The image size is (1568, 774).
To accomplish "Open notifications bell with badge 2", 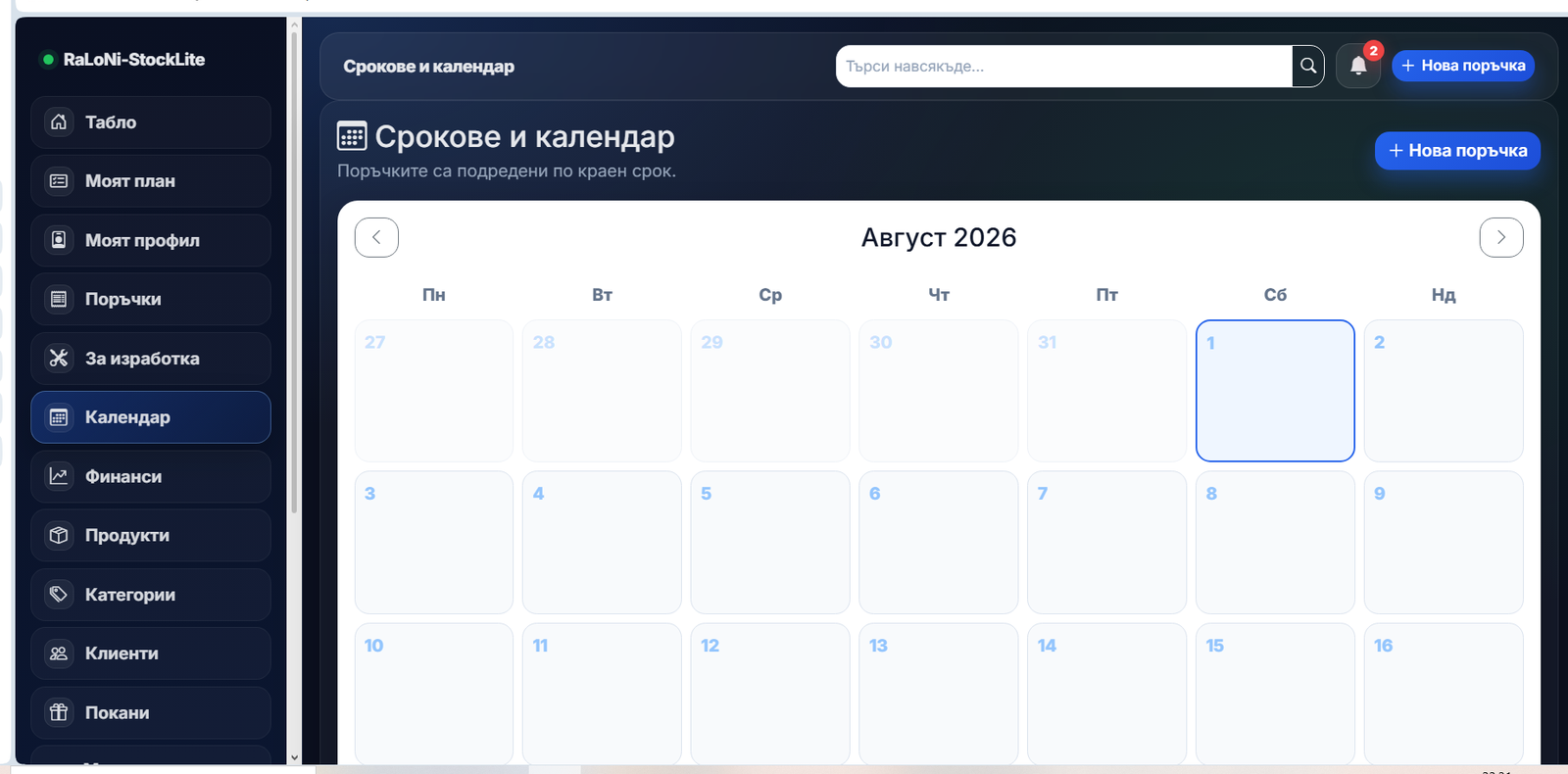I will [x=1358, y=67].
